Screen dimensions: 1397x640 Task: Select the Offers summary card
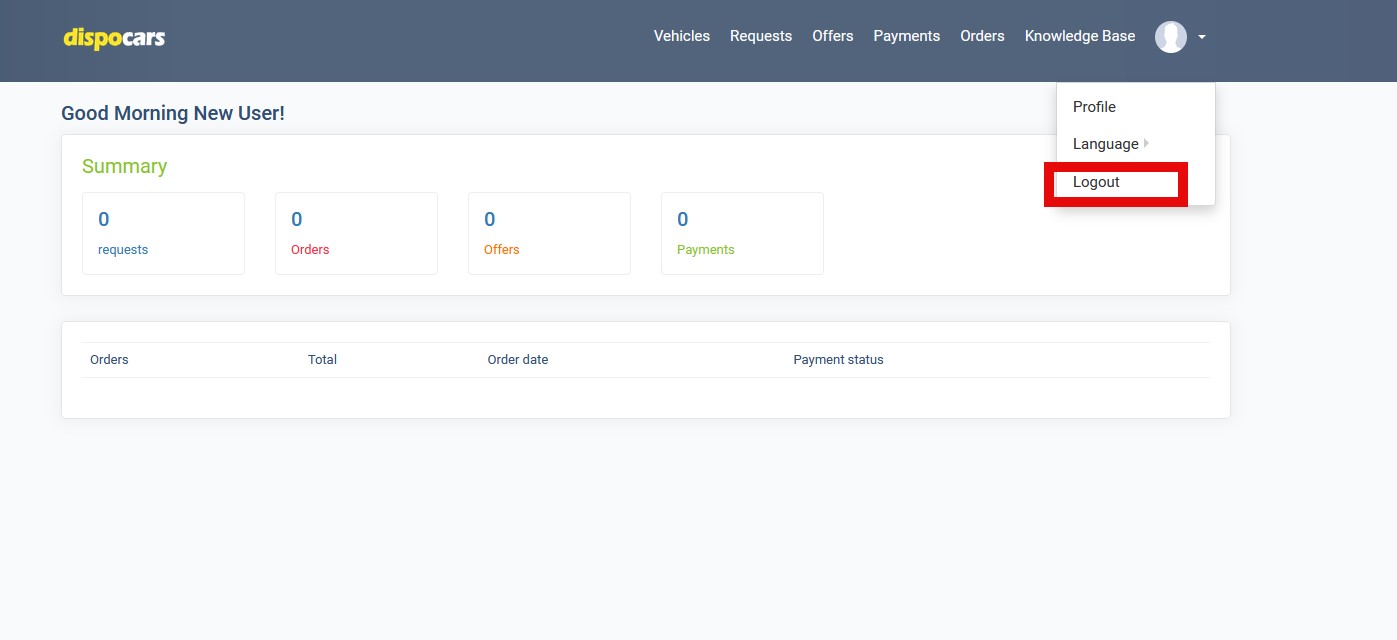pos(549,233)
